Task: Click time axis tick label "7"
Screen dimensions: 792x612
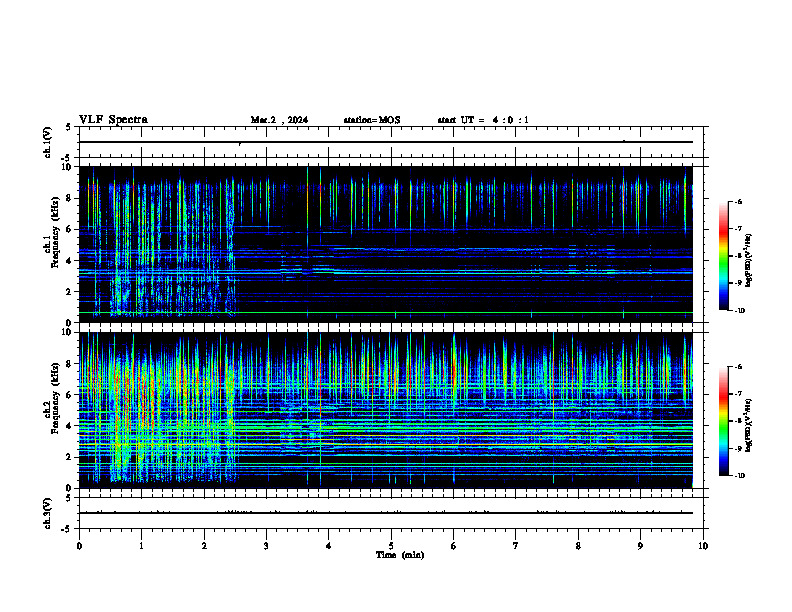Action: point(516,546)
